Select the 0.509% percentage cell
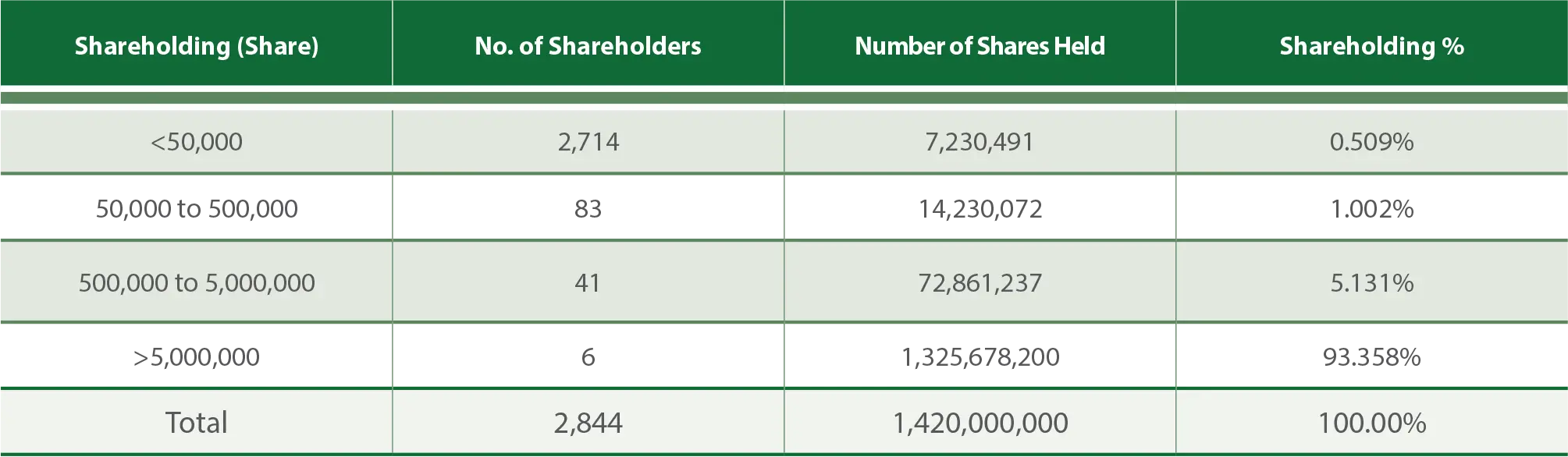 [x=1371, y=142]
